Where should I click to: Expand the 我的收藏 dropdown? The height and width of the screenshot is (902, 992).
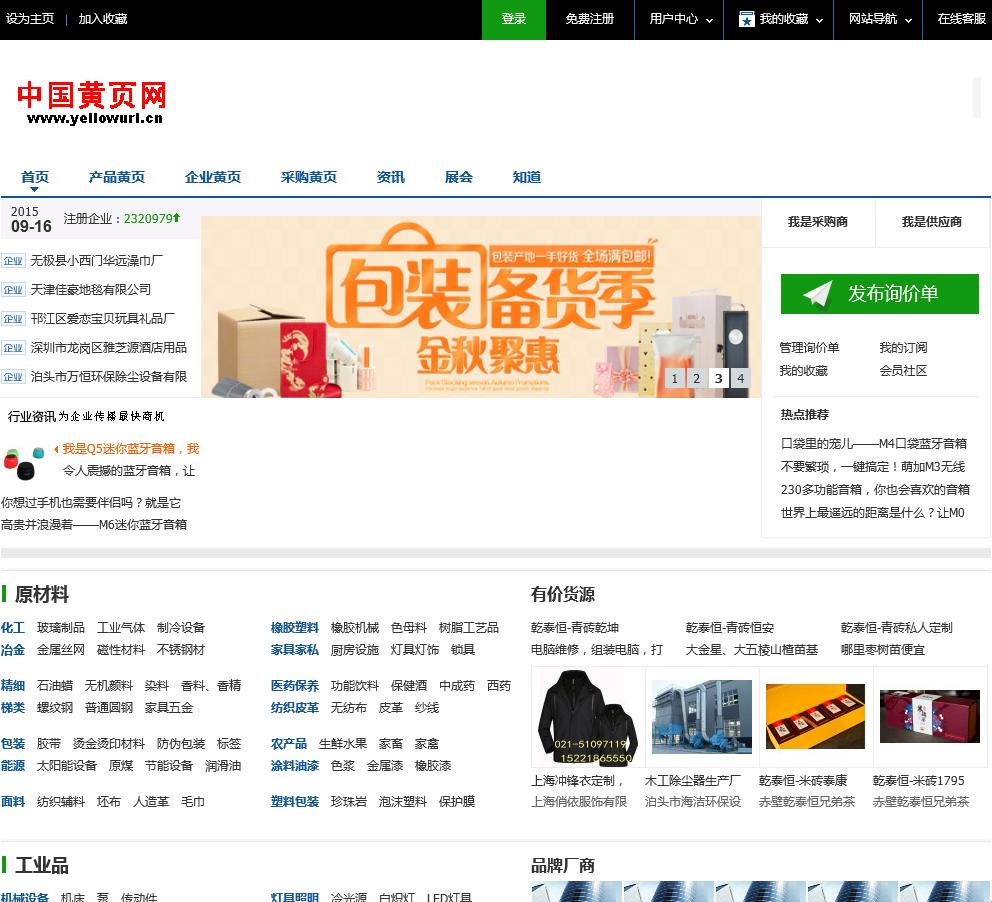[778, 19]
